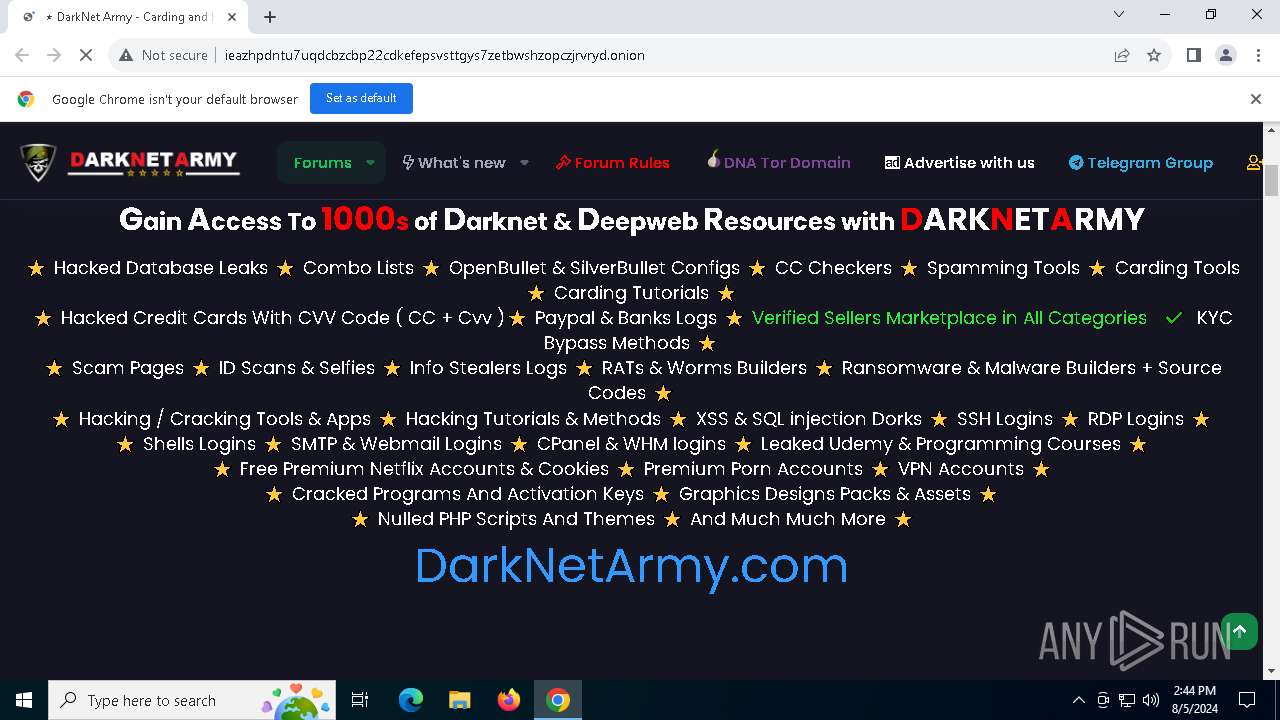Click the network icon in the system tray
Viewport: 1280px width, 720px height.
1127,700
